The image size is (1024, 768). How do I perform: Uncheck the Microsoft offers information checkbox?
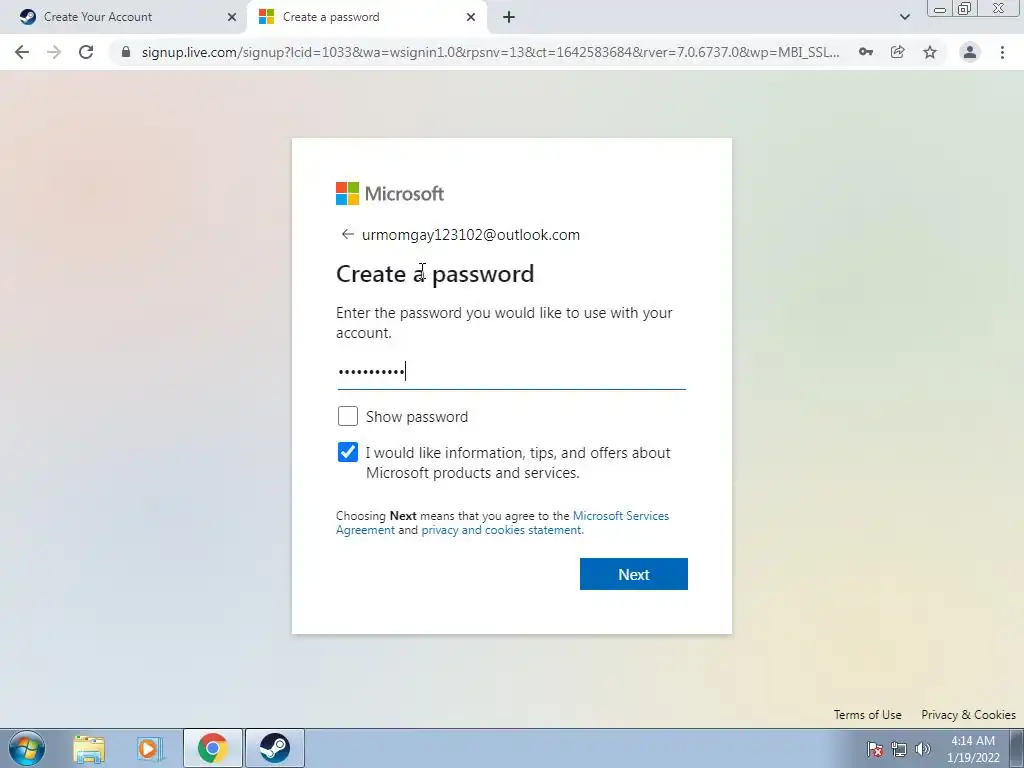click(347, 452)
